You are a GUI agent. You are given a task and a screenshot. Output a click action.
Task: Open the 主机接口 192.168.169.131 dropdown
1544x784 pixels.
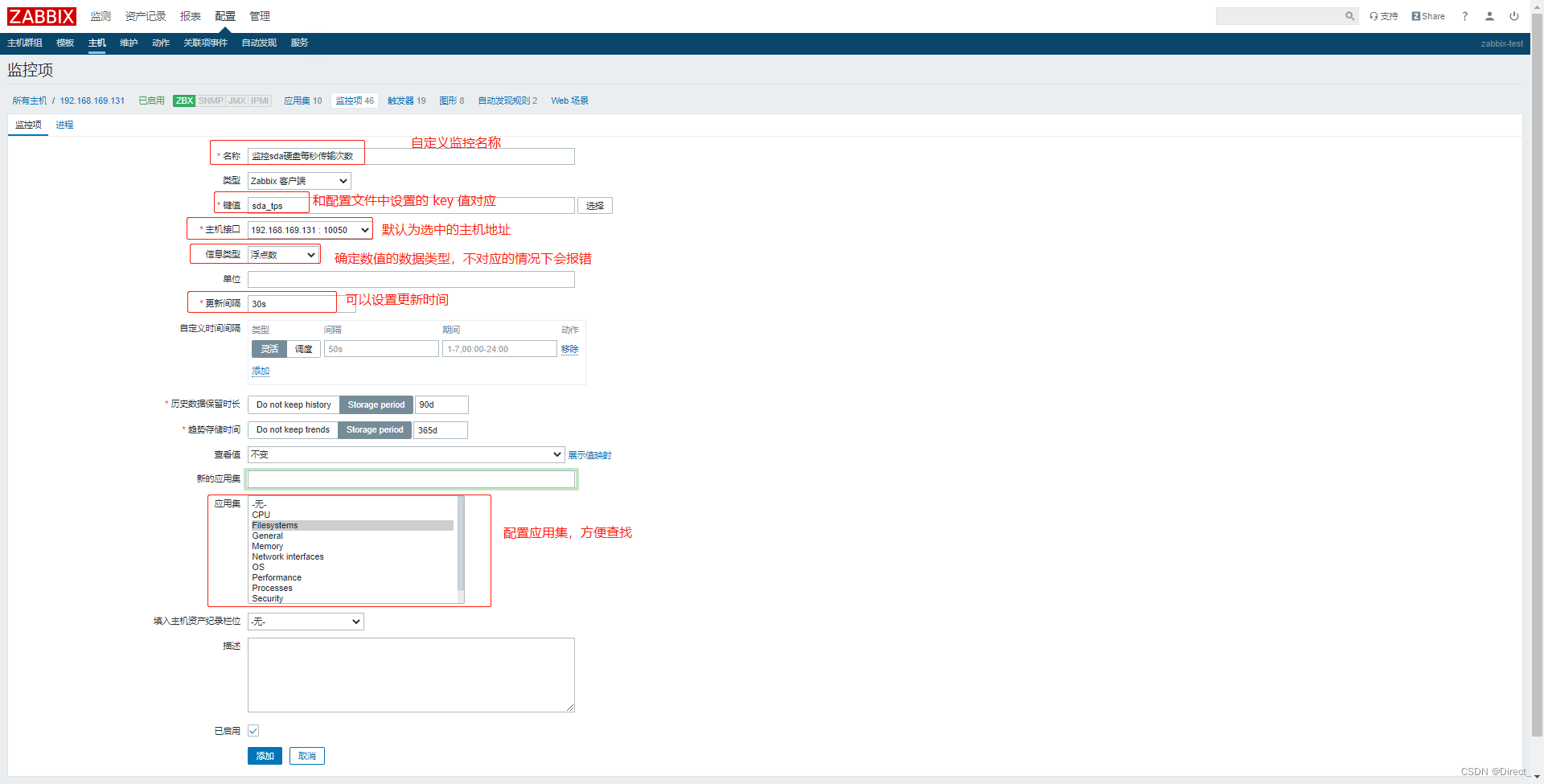coord(310,230)
